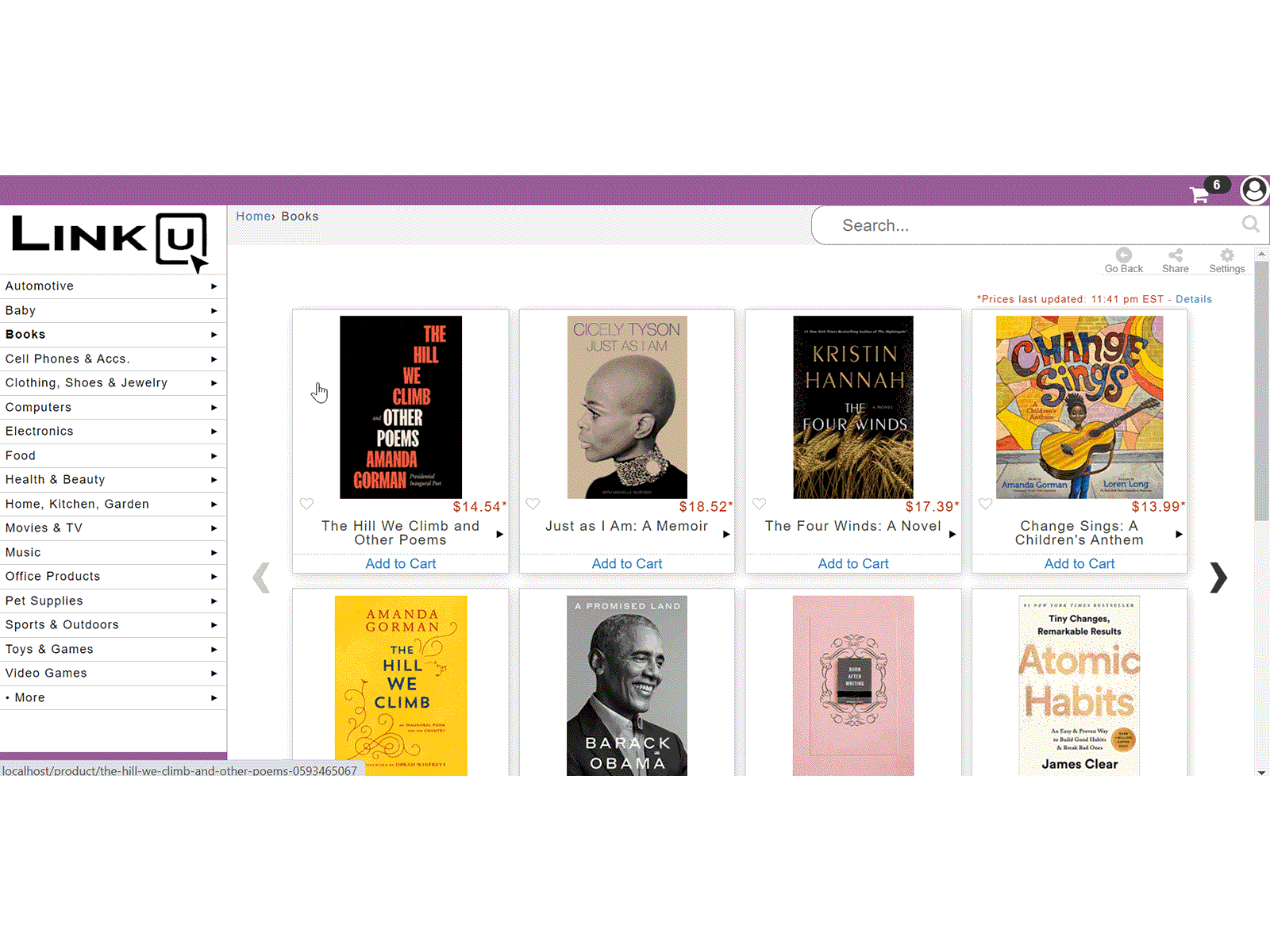Screen dimensions: 1270x952
Task: Open the Music category
Action: point(113,552)
